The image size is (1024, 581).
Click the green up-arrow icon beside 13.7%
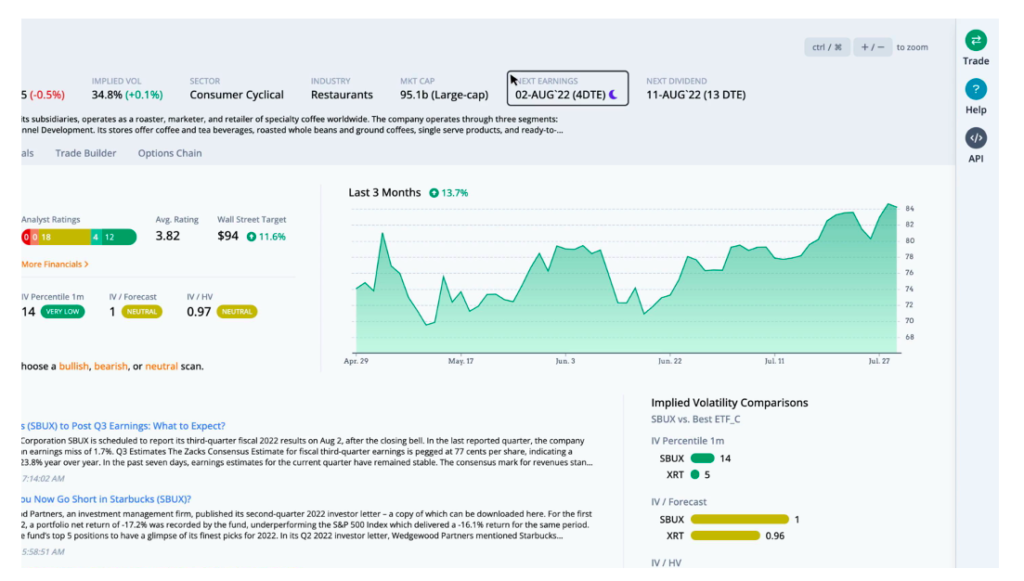coord(434,193)
